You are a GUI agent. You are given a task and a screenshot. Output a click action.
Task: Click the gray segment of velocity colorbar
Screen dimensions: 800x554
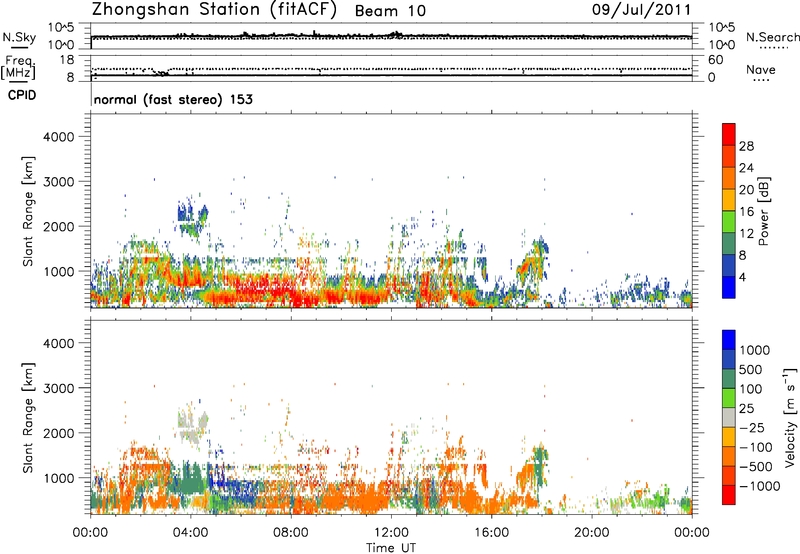(729, 417)
